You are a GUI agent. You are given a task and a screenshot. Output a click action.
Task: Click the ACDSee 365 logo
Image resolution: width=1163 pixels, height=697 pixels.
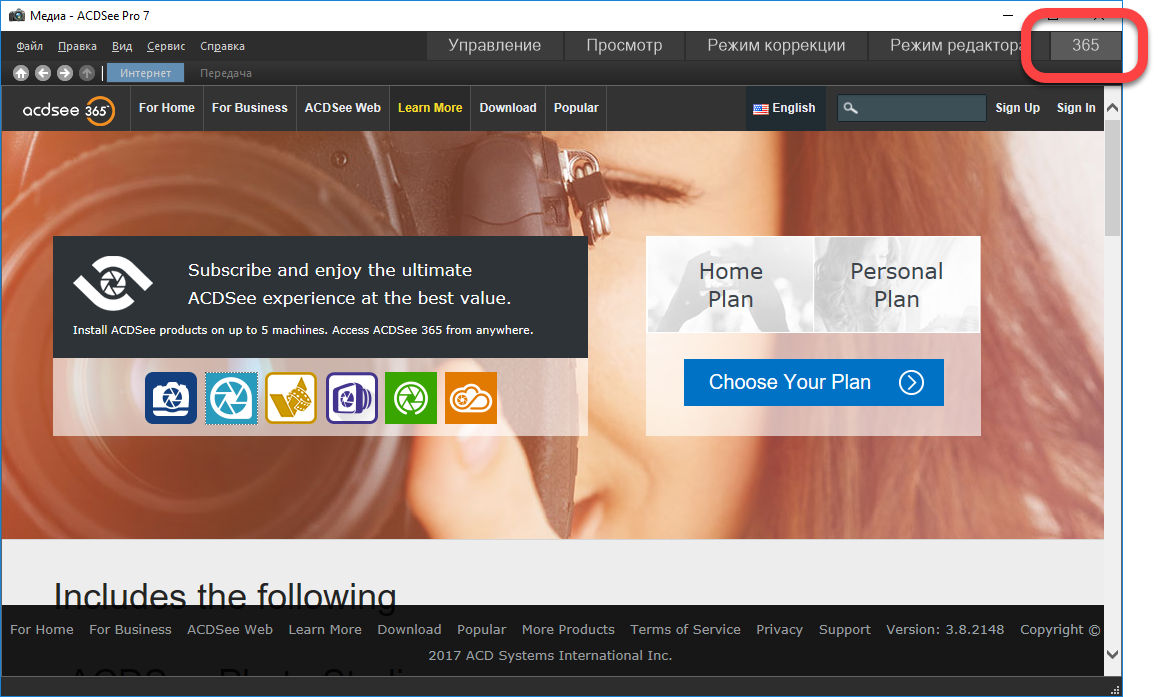(68, 109)
